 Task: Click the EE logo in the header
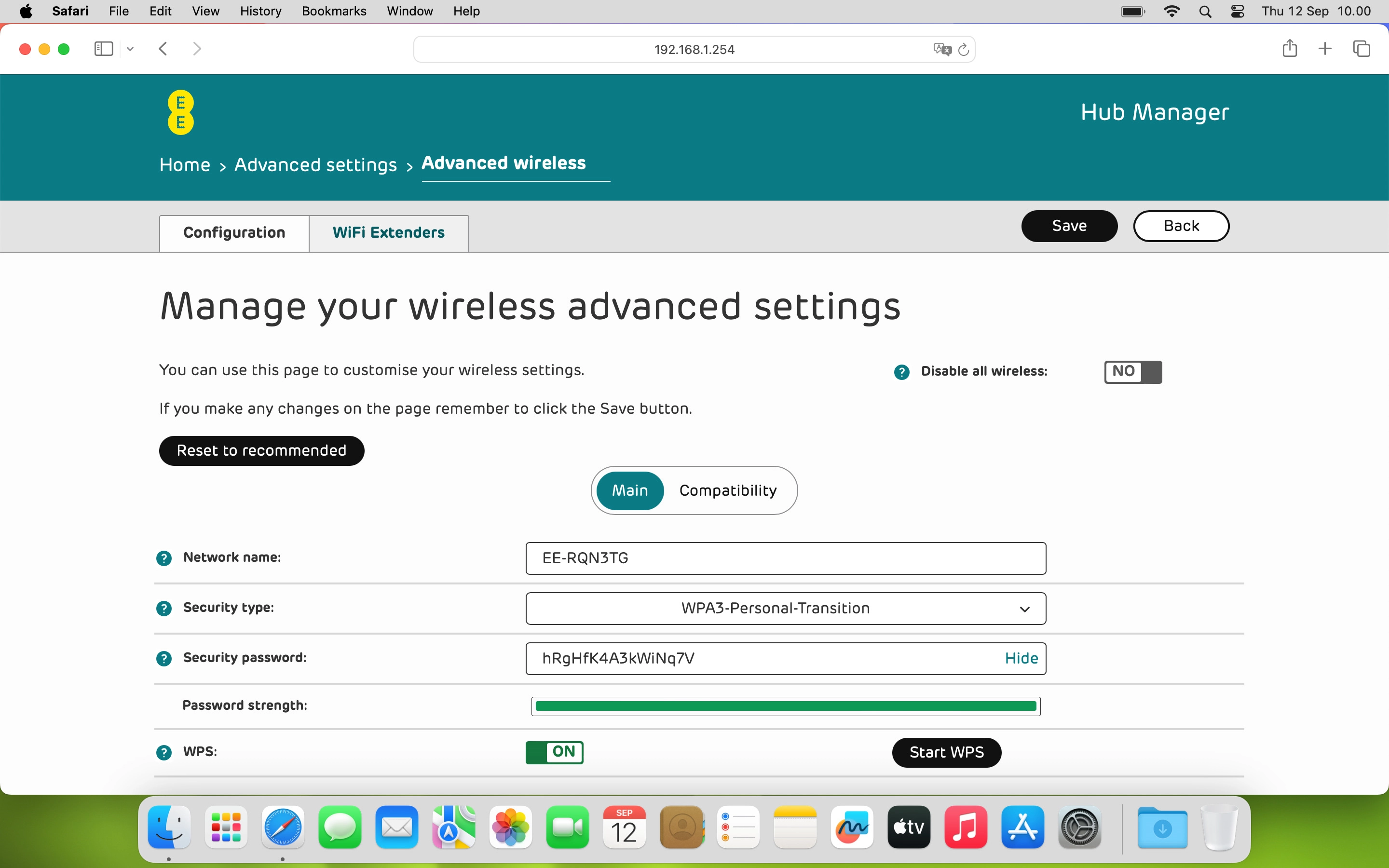click(180, 112)
